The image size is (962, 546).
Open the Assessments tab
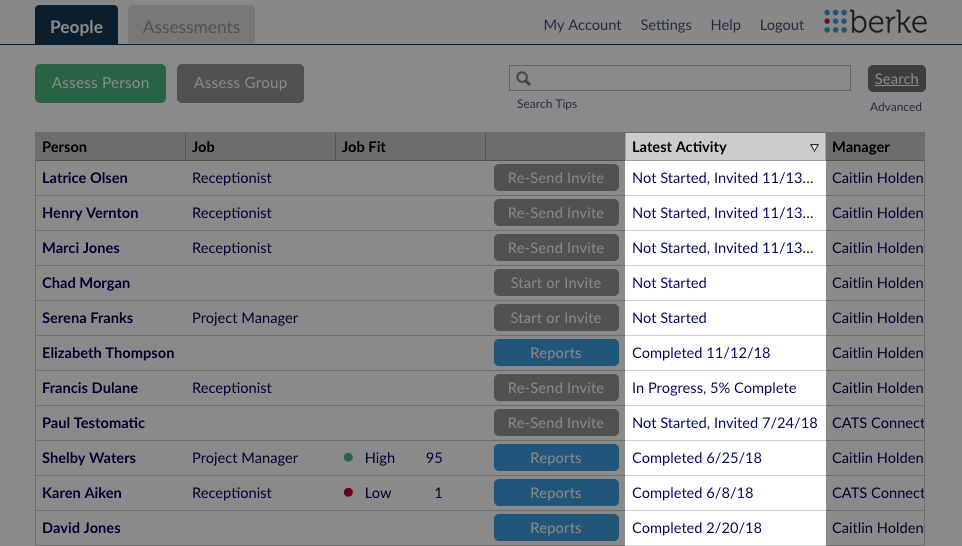click(191, 25)
